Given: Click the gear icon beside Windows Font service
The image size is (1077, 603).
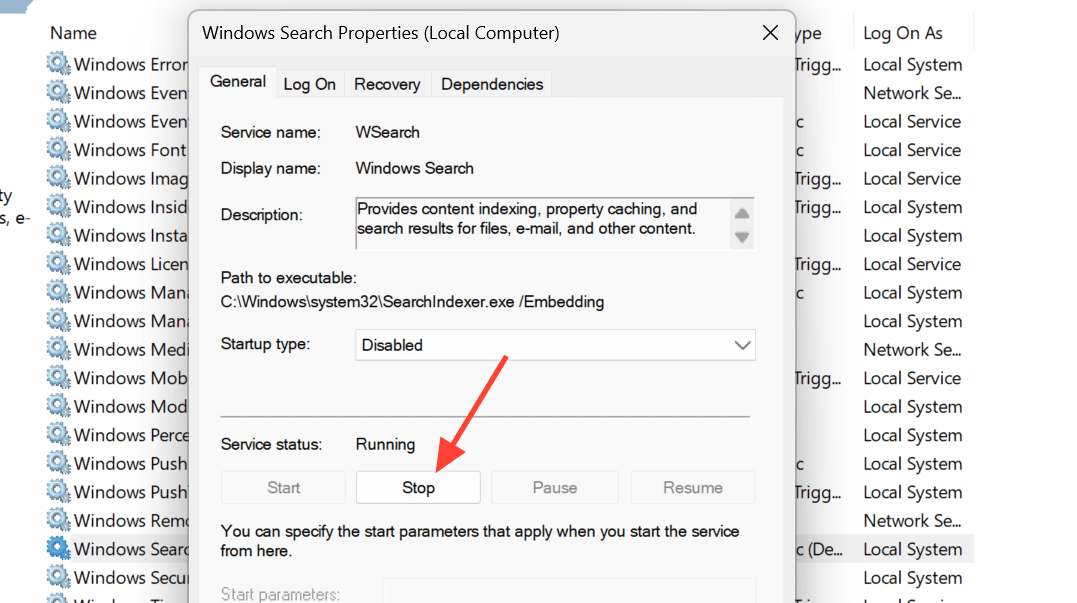Looking at the screenshot, I should (58, 149).
